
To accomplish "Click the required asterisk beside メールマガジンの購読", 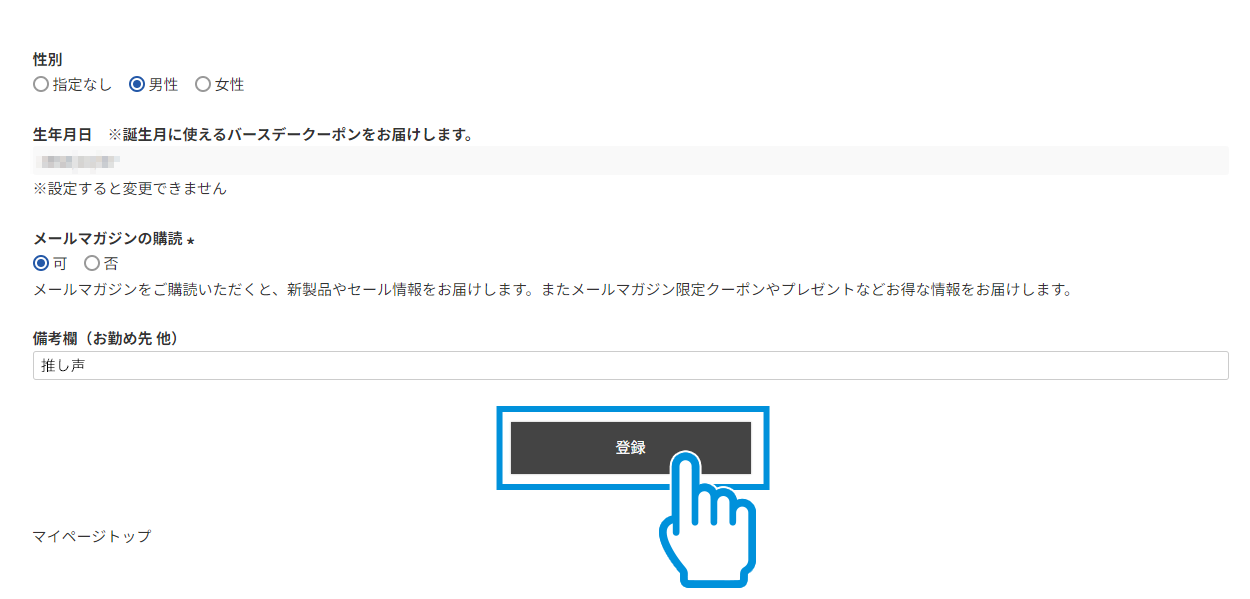I will coord(191,240).
